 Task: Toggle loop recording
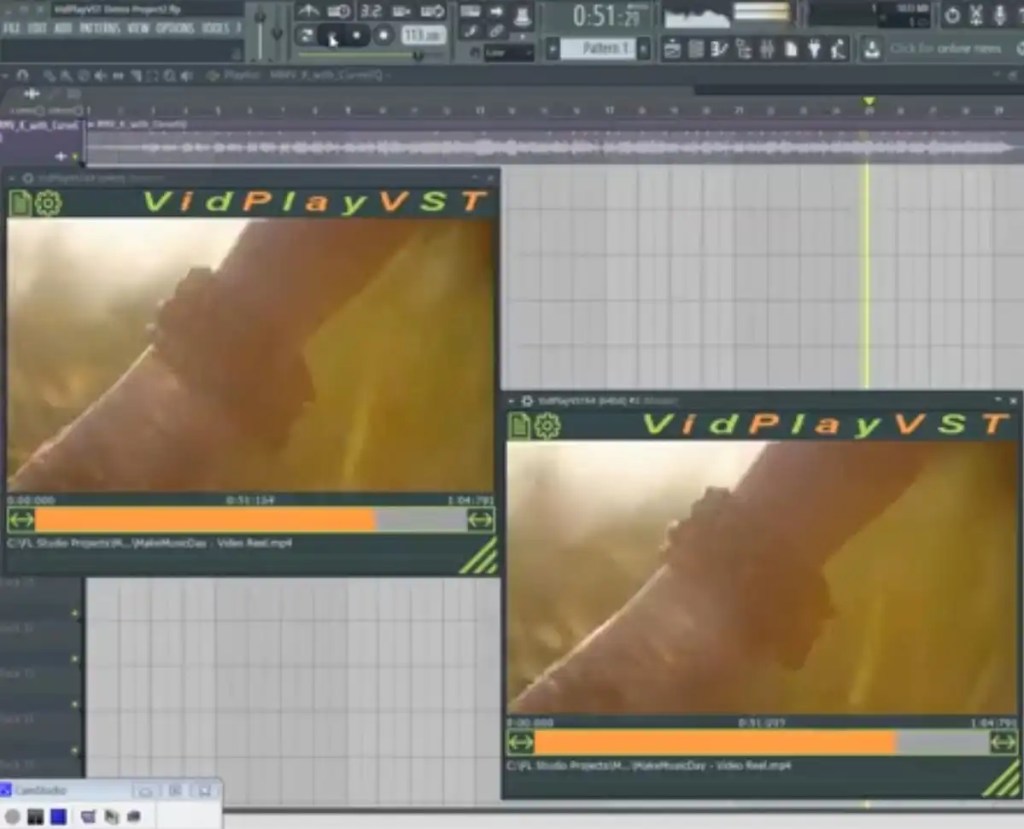(x=432, y=11)
